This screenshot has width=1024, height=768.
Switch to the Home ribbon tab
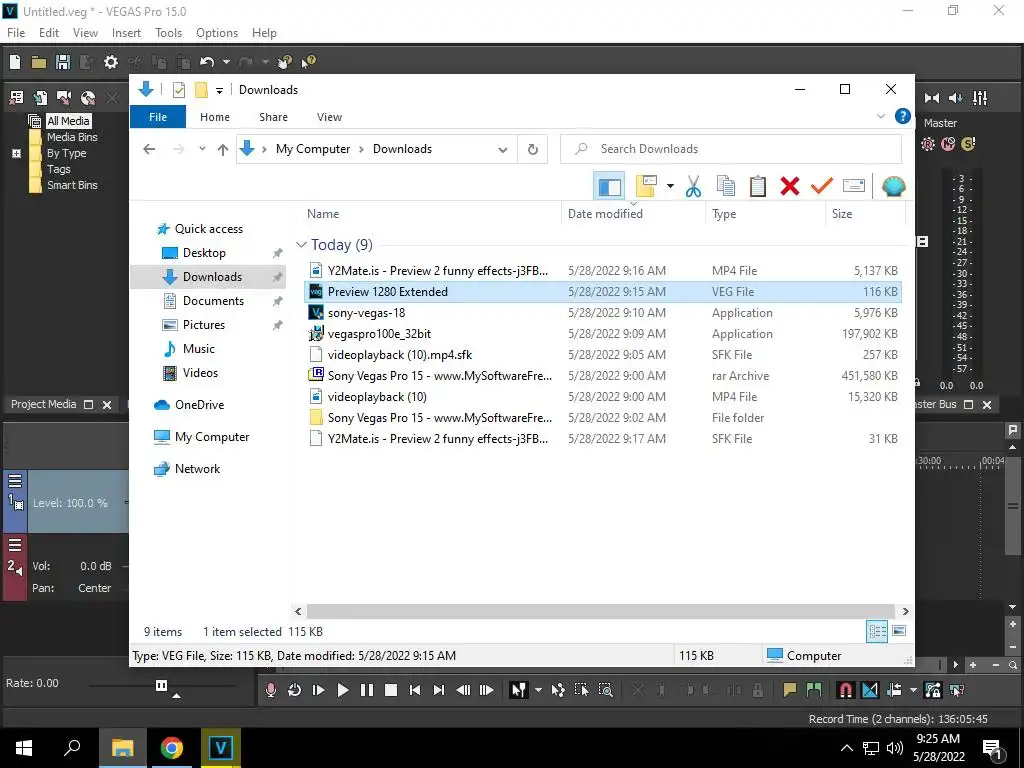pyautogui.click(x=215, y=117)
